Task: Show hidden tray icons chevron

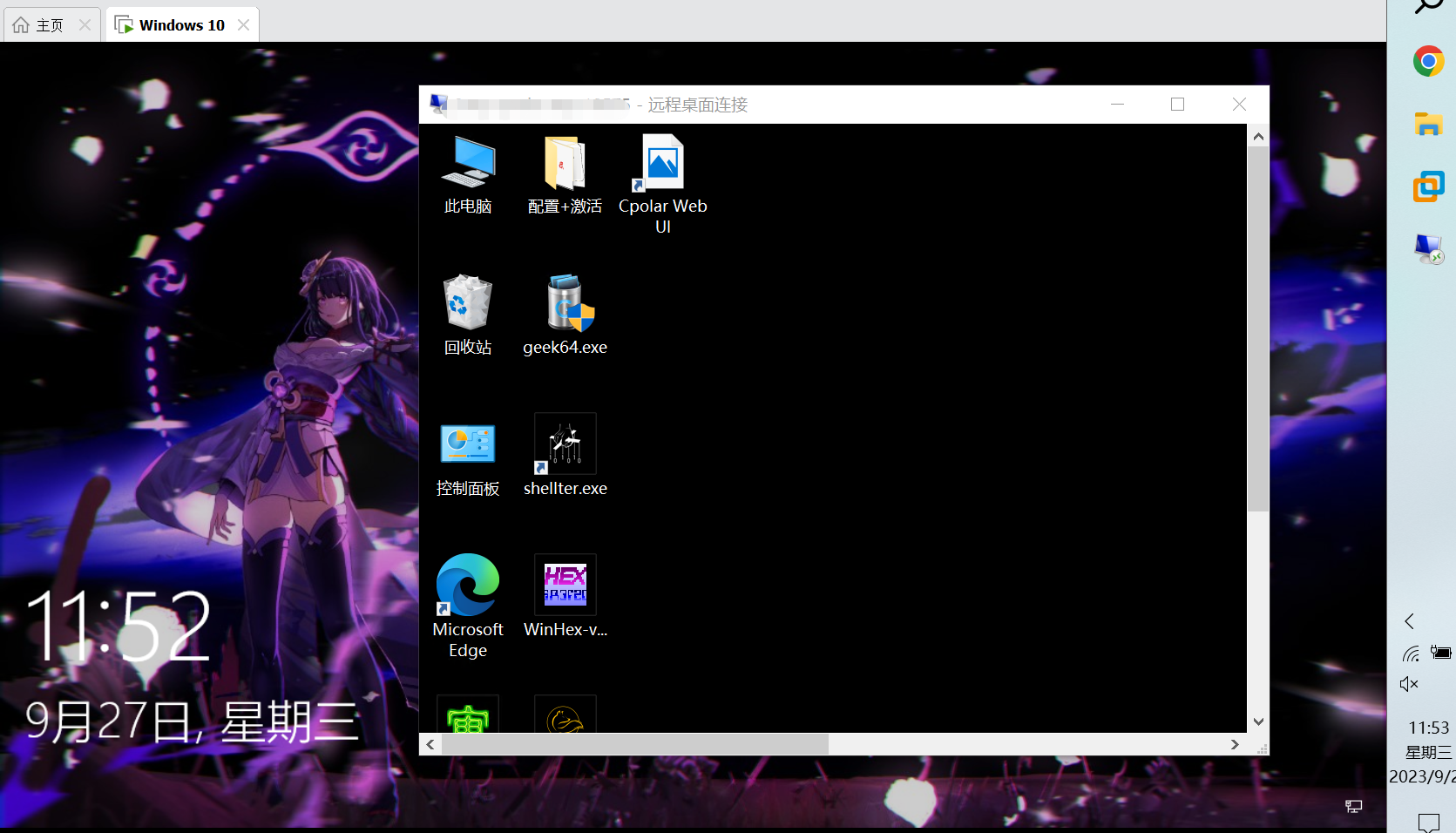Action: click(1409, 621)
